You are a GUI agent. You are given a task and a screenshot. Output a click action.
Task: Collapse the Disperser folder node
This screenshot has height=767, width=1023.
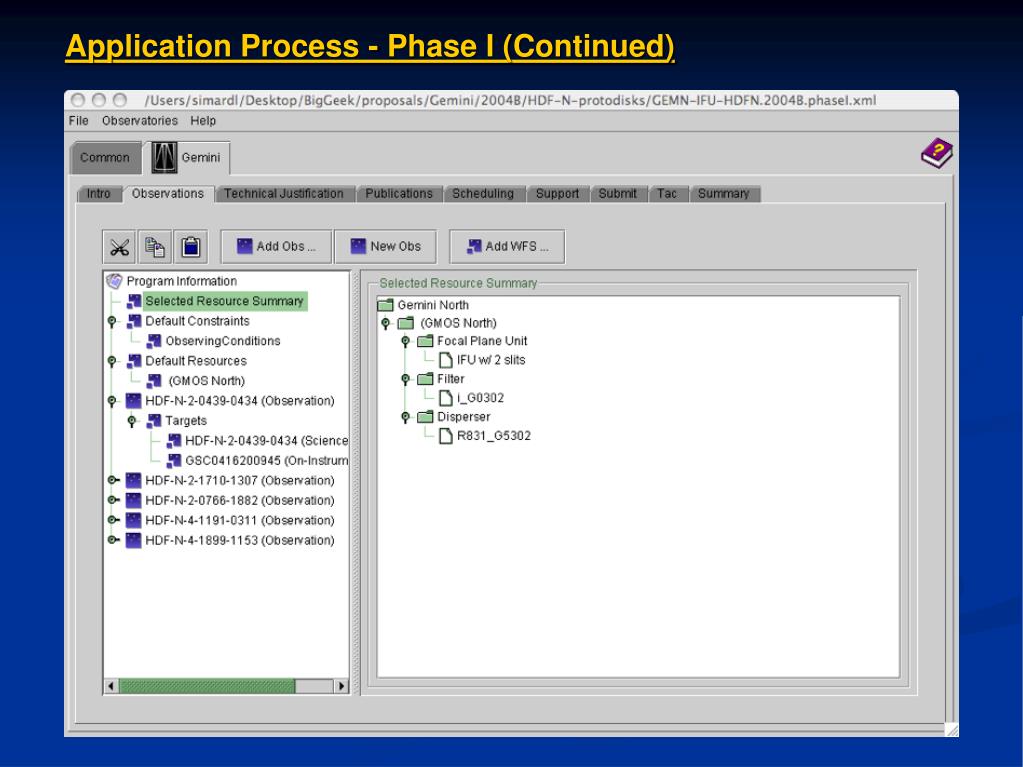tap(405, 417)
